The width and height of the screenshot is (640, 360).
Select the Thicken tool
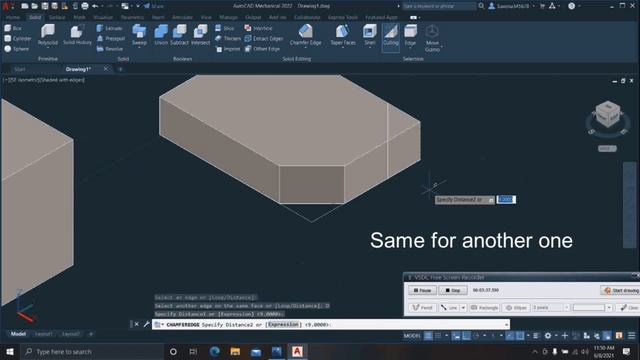tap(228, 38)
